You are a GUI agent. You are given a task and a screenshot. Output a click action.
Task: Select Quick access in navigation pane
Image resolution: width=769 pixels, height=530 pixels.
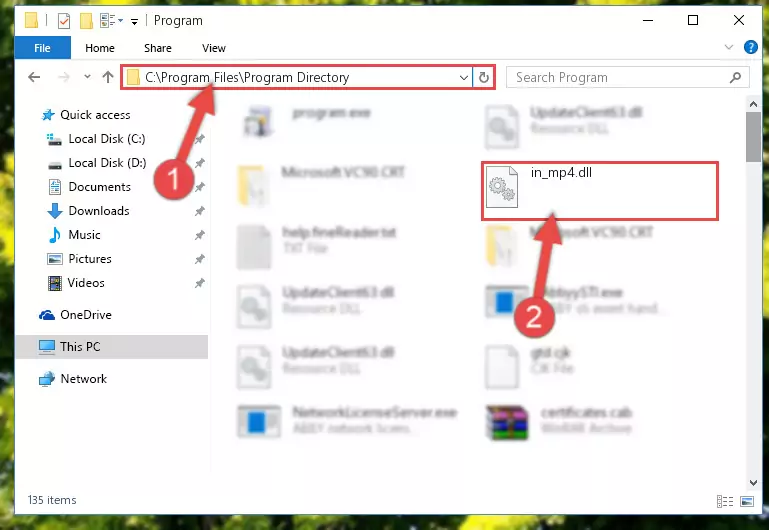coord(95,115)
